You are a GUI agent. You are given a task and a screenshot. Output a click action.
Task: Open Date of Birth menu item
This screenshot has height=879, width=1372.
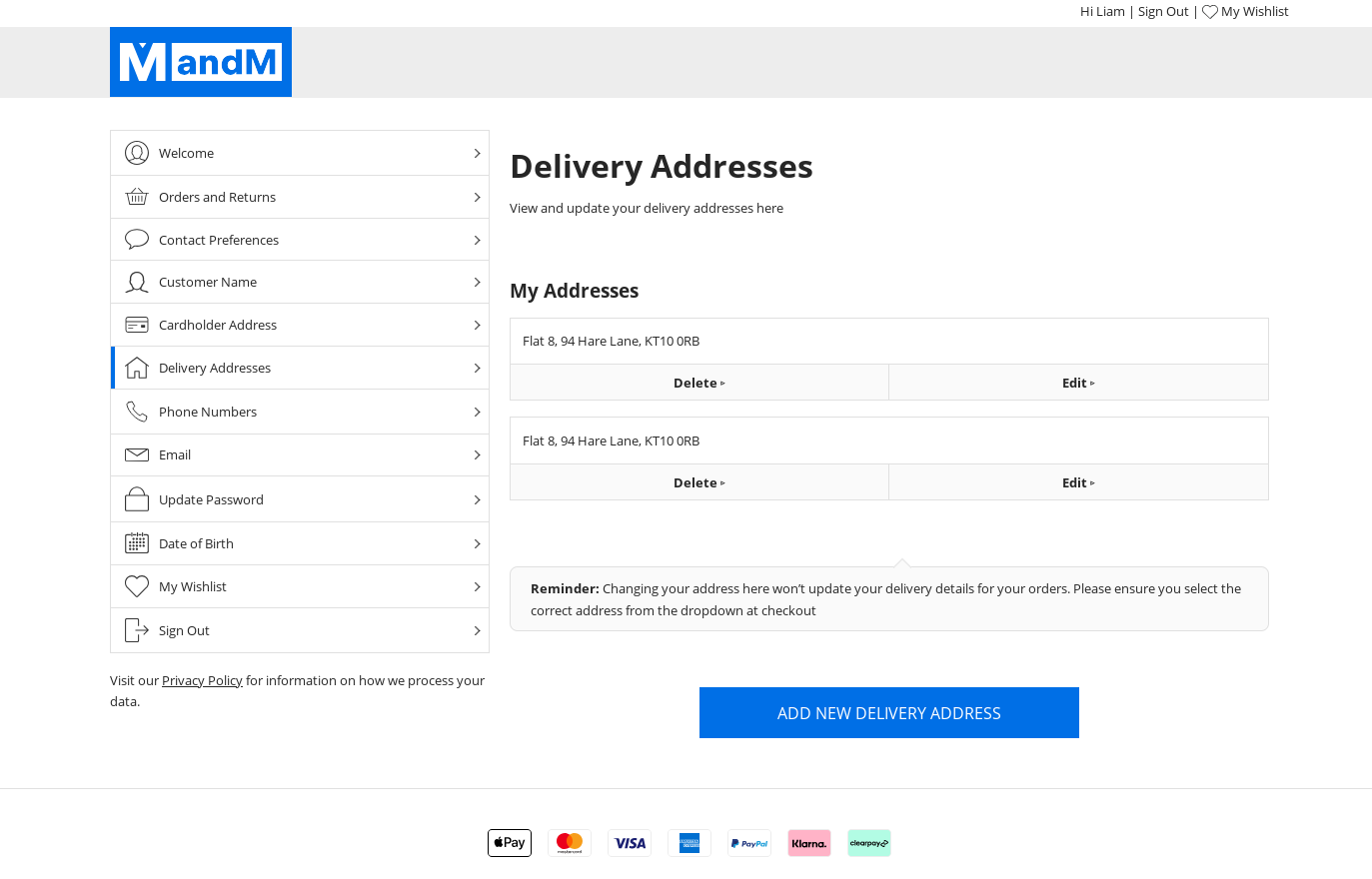pos(196,543)
